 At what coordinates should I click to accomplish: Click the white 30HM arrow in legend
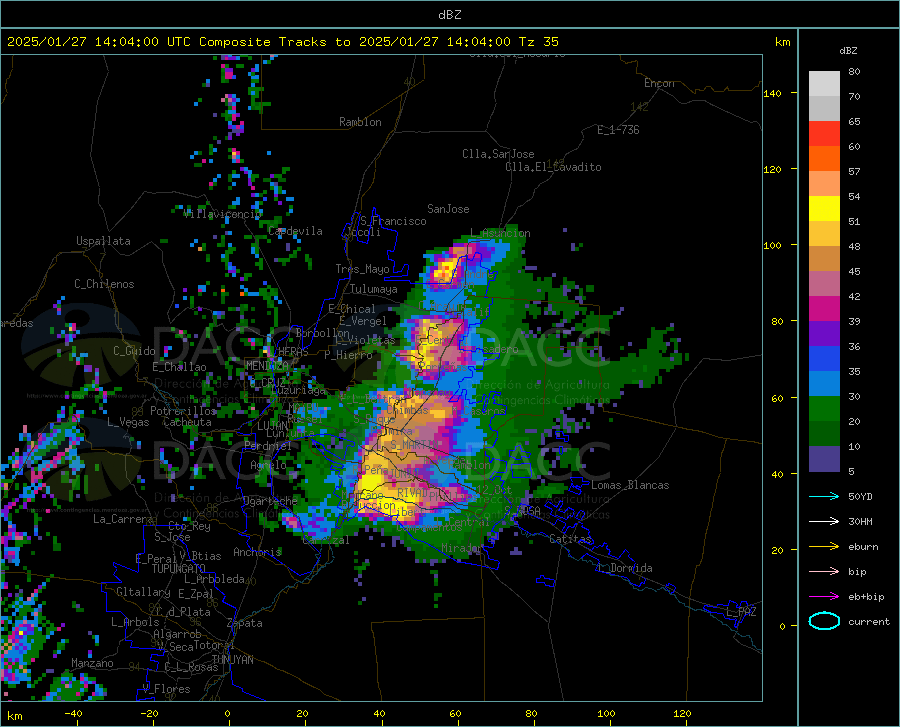click(824, 521)
